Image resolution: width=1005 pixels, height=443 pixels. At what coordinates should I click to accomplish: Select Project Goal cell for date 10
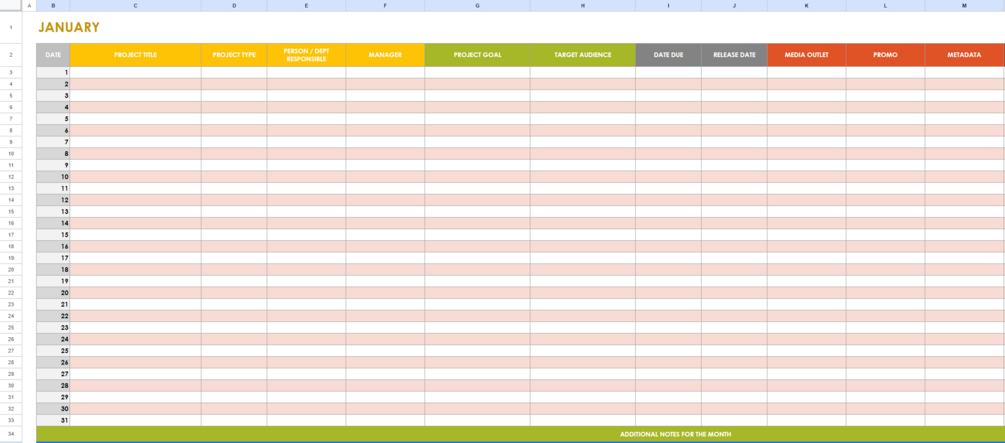click(x=478, y=176)
